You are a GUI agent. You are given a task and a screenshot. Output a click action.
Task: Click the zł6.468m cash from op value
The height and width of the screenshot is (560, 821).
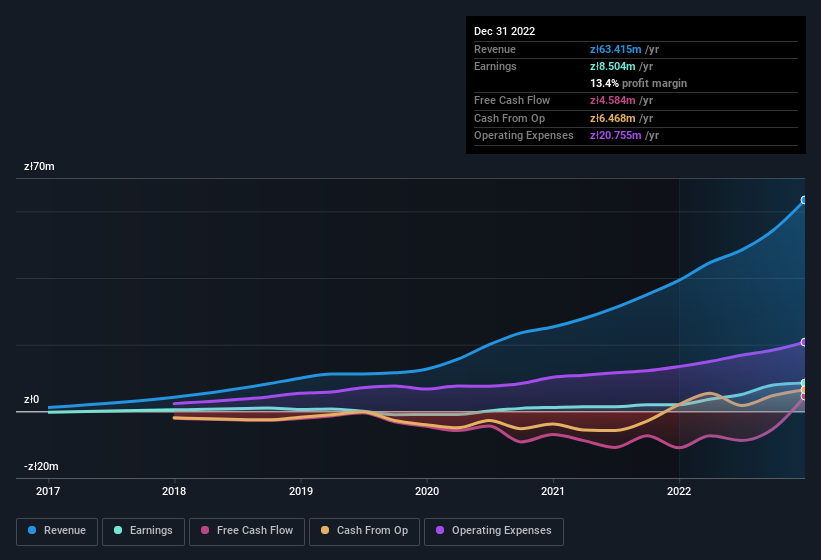(613, 118)
